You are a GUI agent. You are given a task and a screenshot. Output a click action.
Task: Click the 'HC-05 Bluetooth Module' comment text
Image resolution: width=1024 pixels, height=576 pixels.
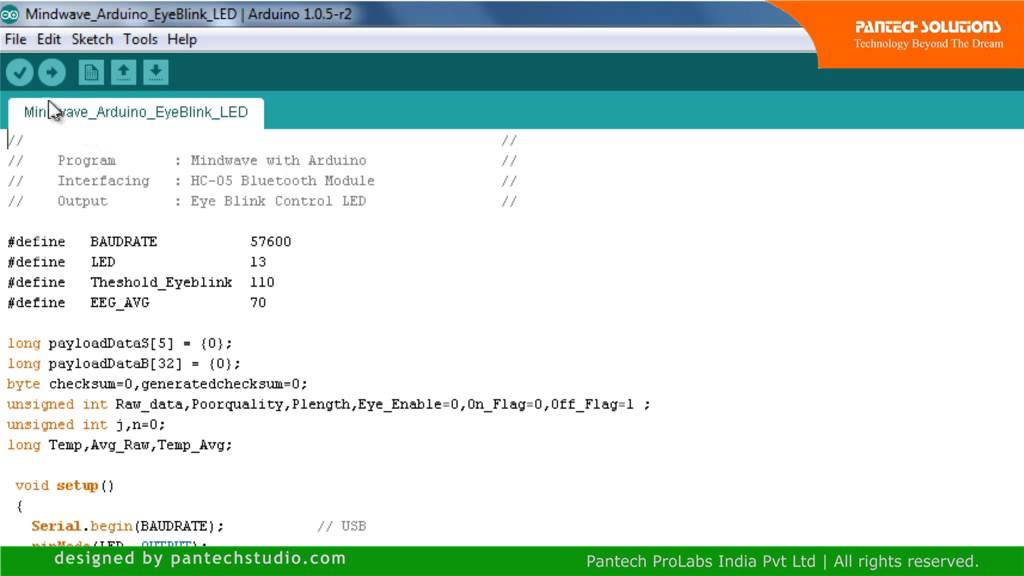coord(282,181)
